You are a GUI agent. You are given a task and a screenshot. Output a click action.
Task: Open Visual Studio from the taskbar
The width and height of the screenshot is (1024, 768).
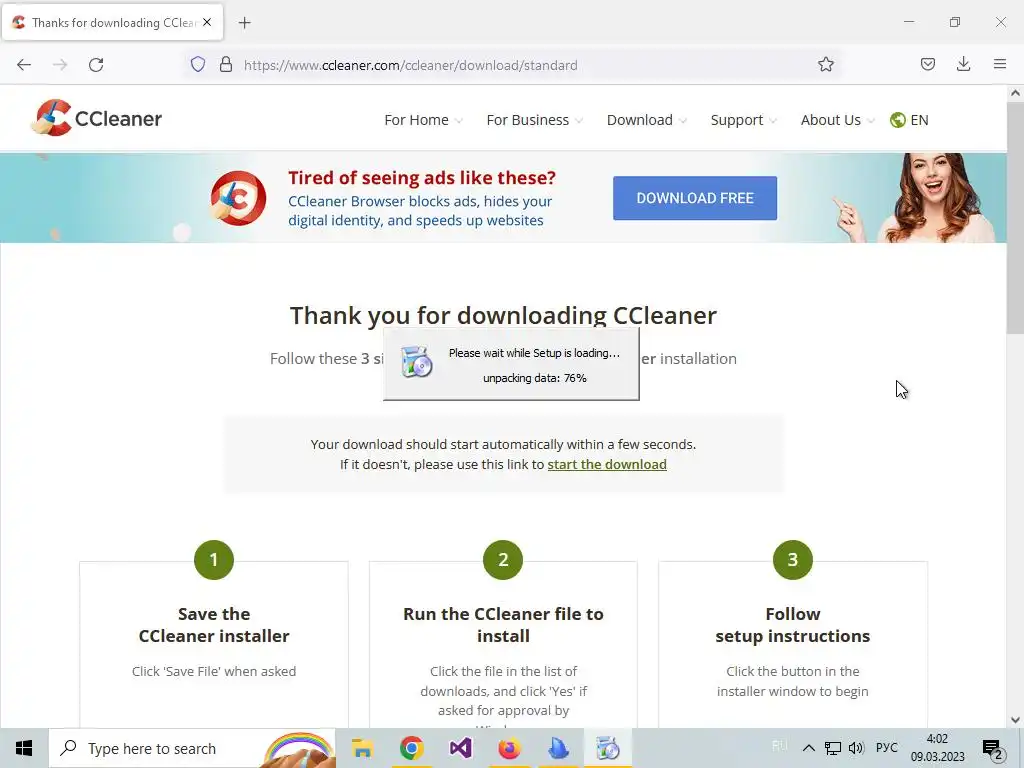click(x=460, y=748)
